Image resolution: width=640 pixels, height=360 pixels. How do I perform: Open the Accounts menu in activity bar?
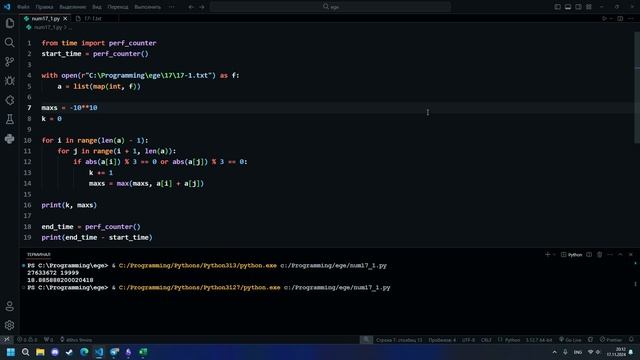click(x=10, y=306)
